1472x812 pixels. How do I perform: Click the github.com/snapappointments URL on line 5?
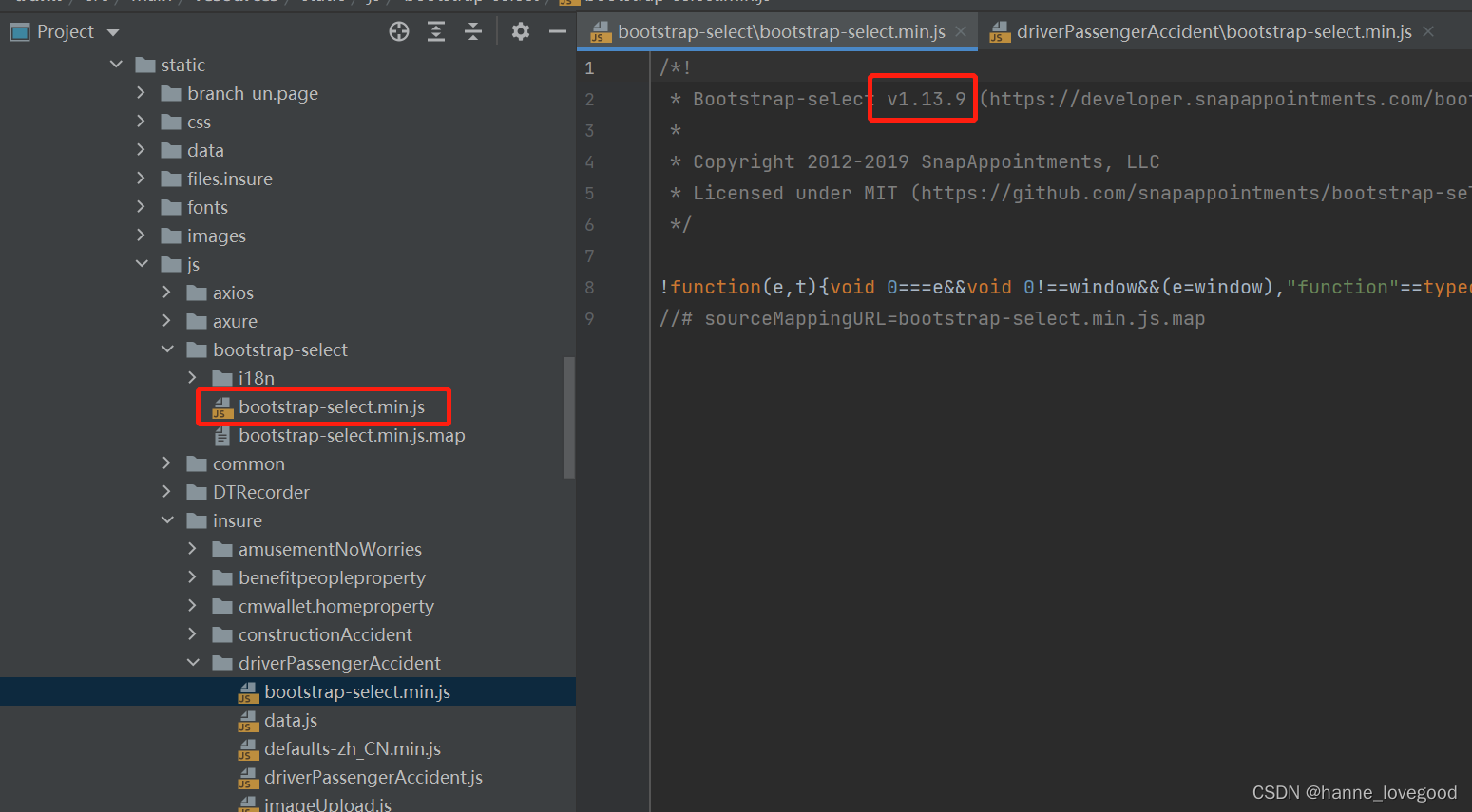point(1195,193)
